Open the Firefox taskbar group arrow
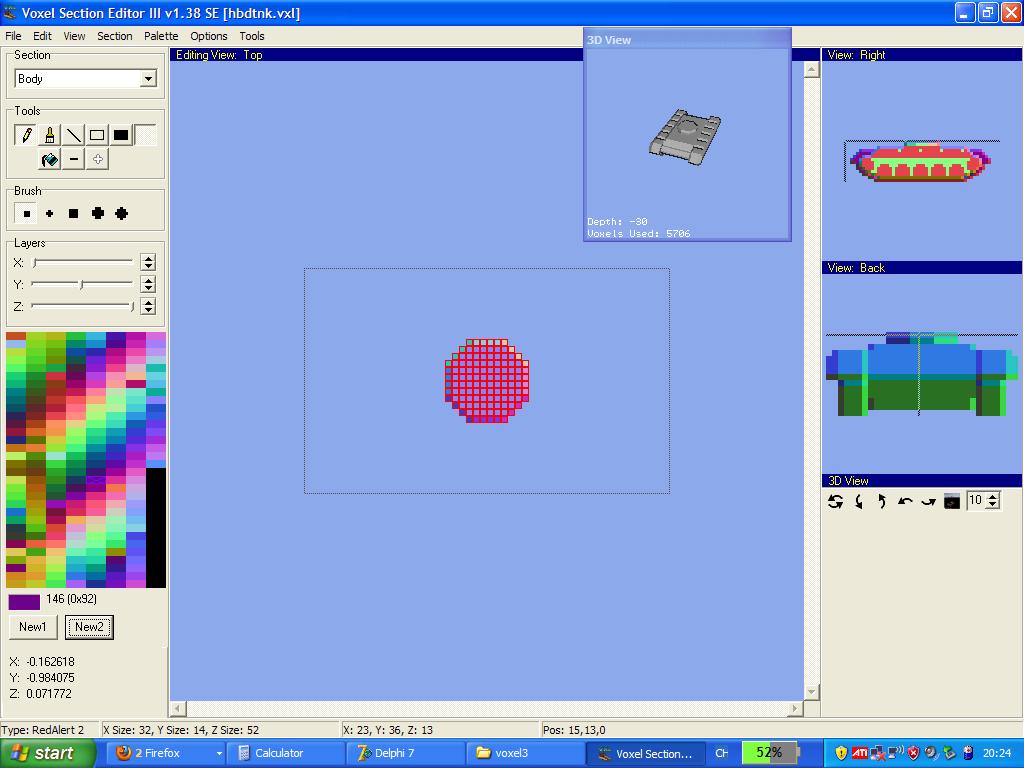 [219, 753]
